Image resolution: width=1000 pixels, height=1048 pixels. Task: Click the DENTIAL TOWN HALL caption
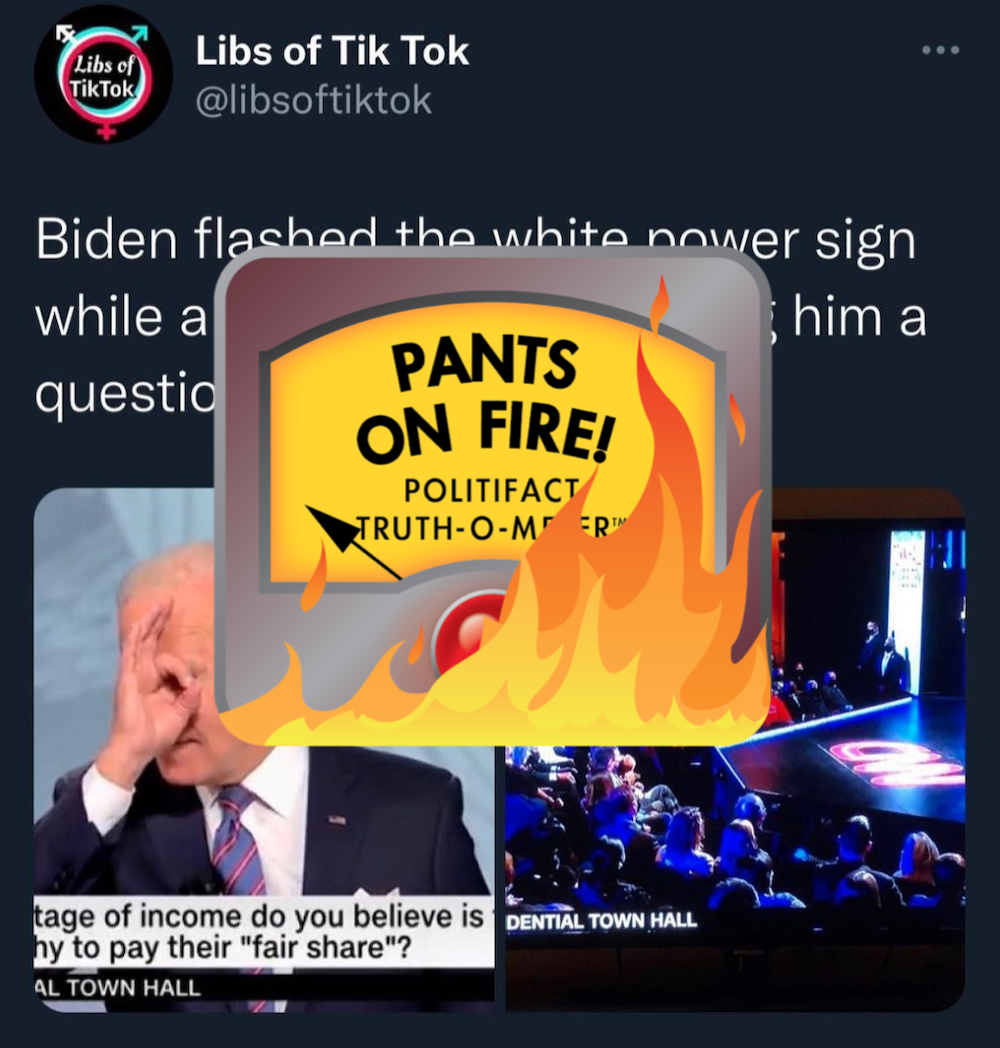[x=602, y=921]
